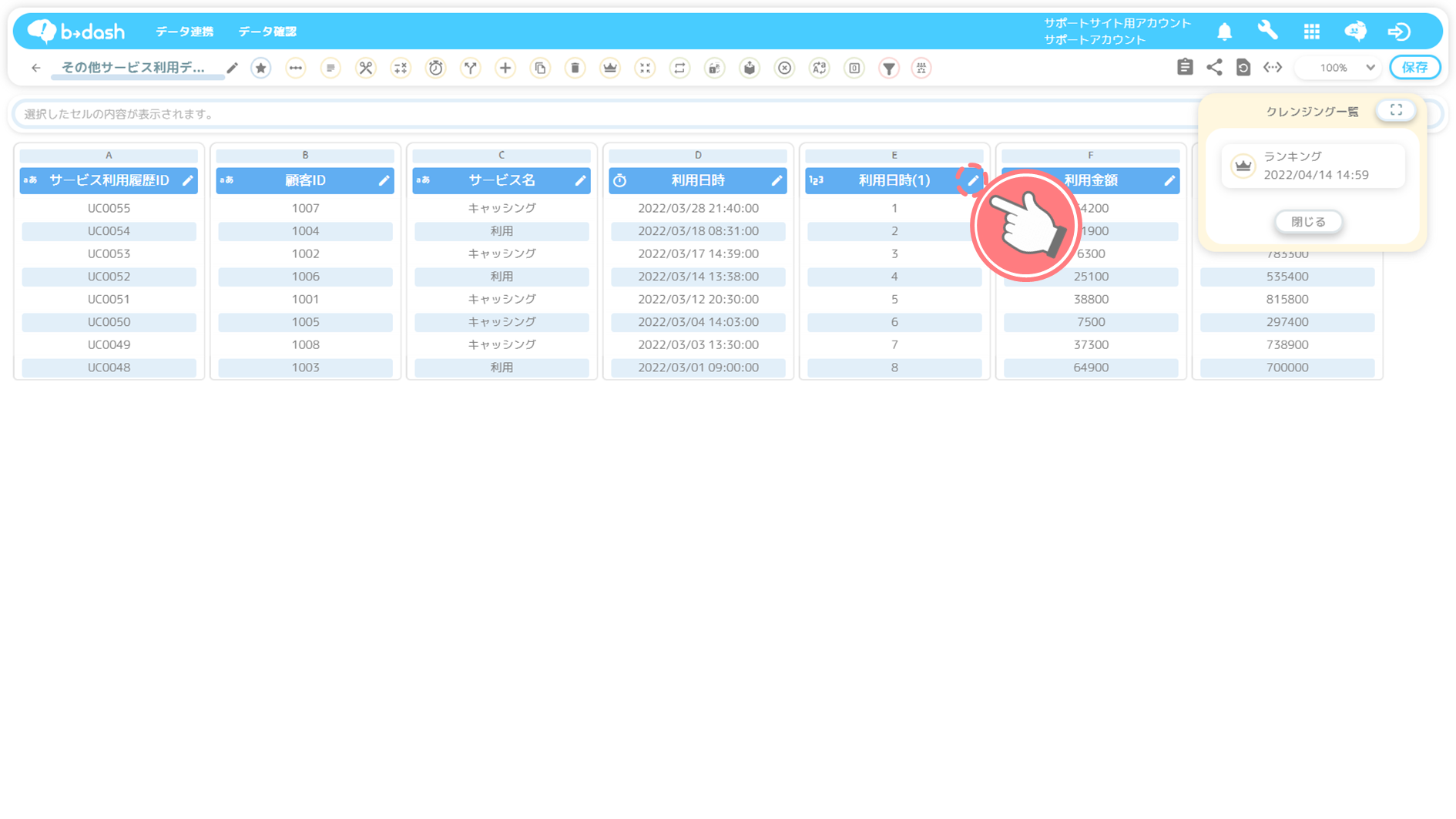Screen dimensions: 1456x819
Task: Click the circled X toolbar icon
Action: 784,68
